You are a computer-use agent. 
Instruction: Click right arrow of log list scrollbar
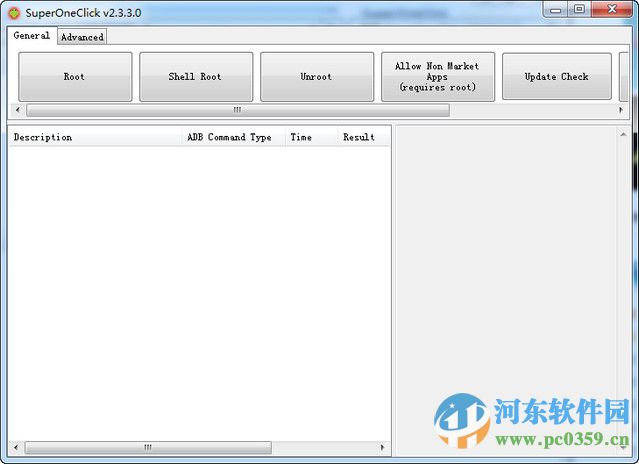[x=382, y=447]
